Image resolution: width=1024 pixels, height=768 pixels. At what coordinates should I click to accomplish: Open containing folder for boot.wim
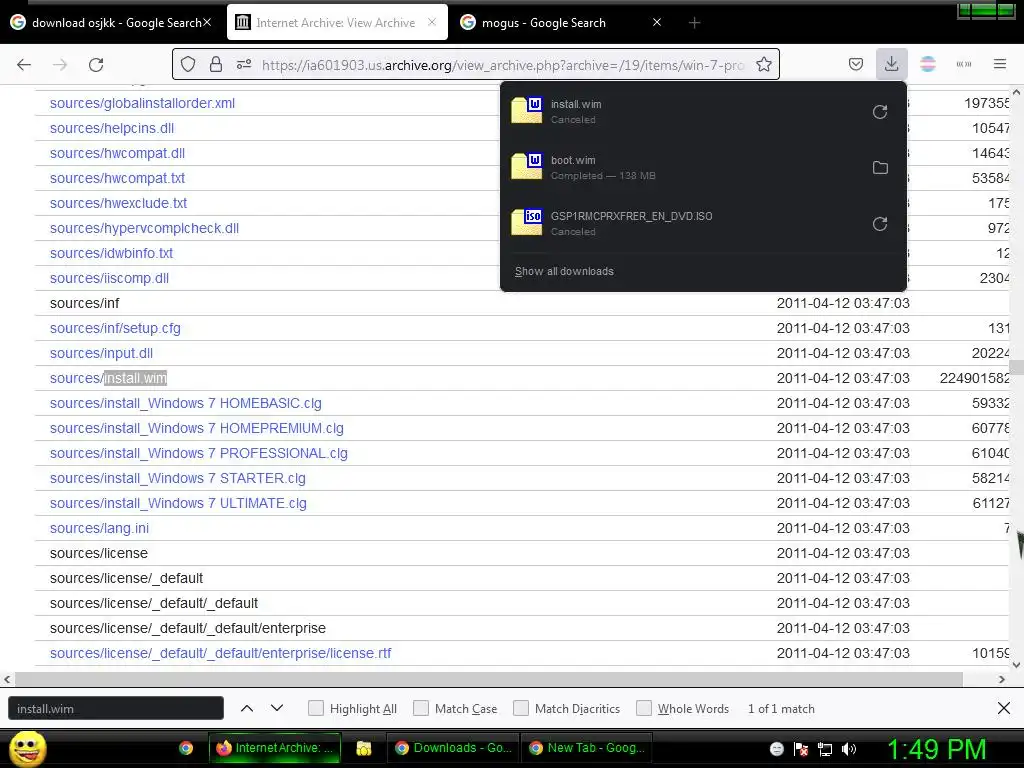[x=880, y=168]
